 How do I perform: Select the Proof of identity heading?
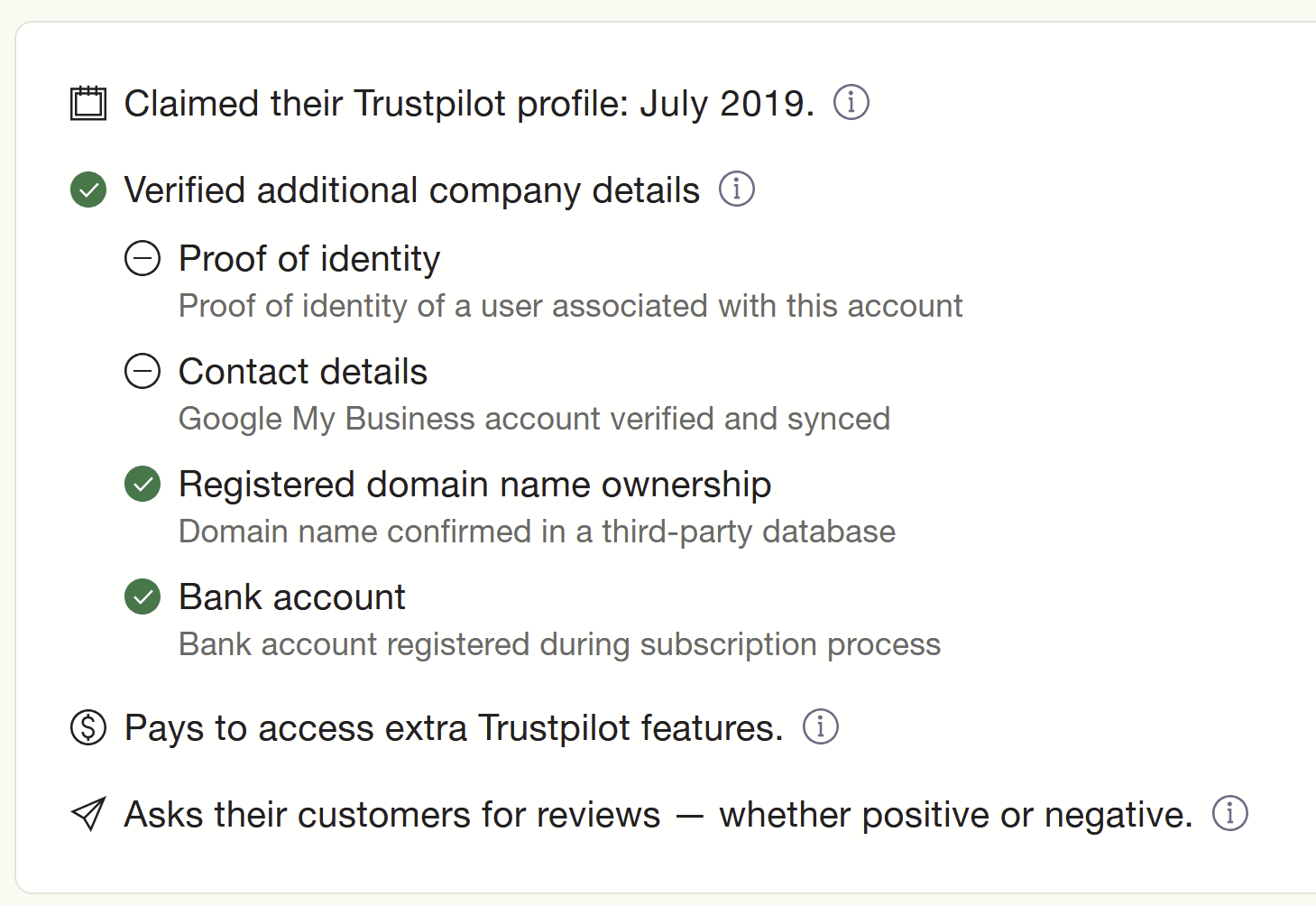309,259
